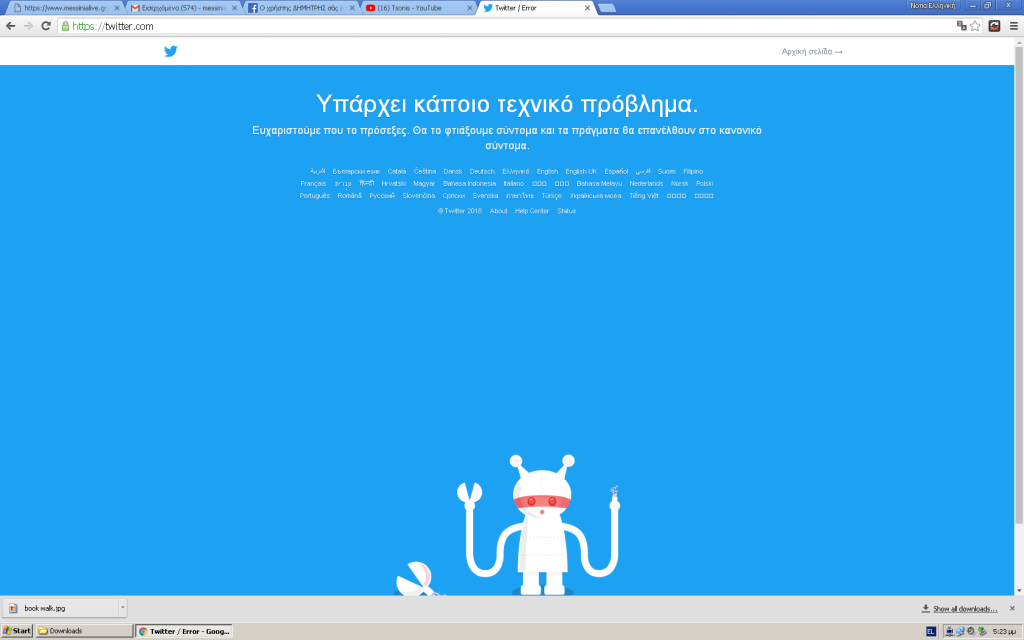Reload the Twitter error page

46,26
